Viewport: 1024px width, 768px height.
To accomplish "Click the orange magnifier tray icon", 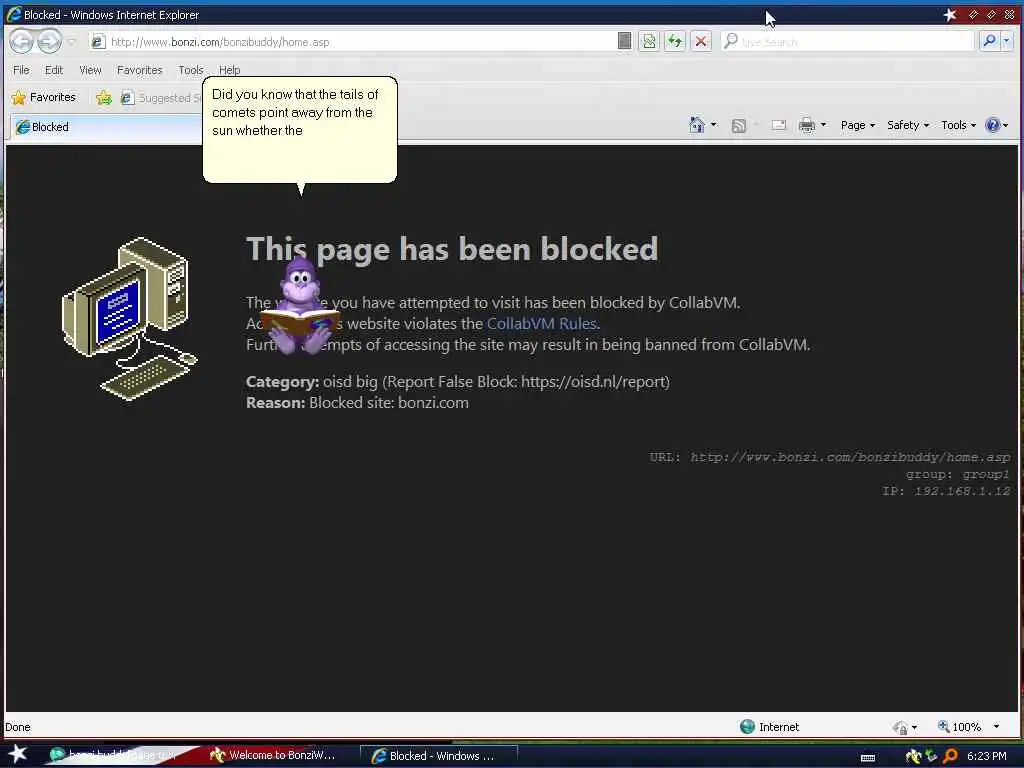I will tap(950, 756).
